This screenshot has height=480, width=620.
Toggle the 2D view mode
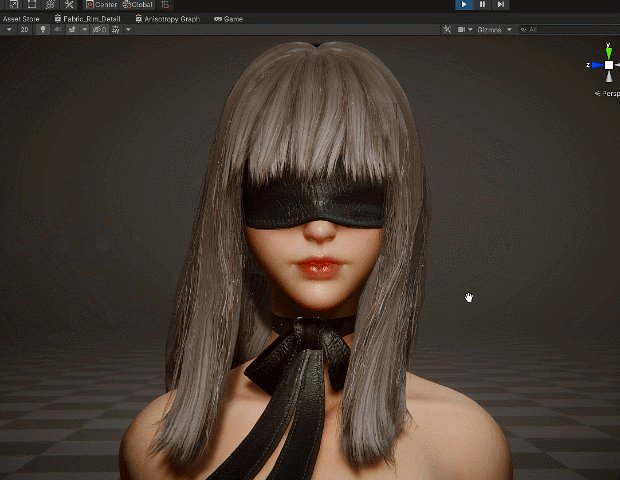[x=25, y=30]
